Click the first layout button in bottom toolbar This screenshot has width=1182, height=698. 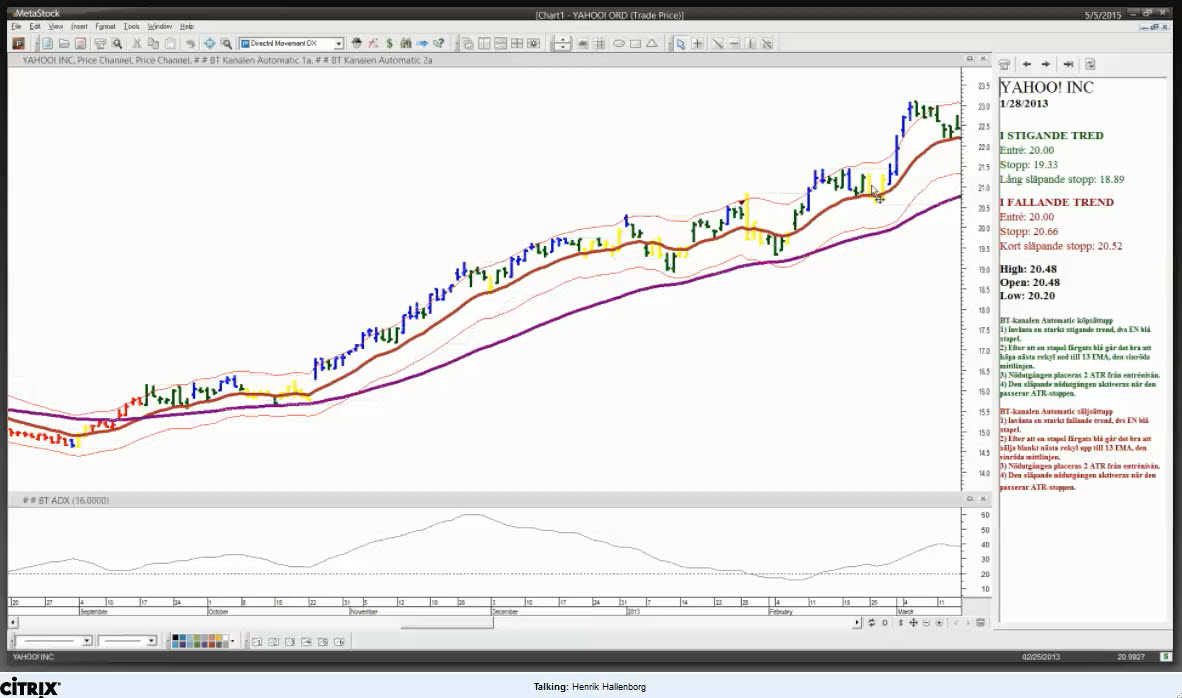point(257,641)
